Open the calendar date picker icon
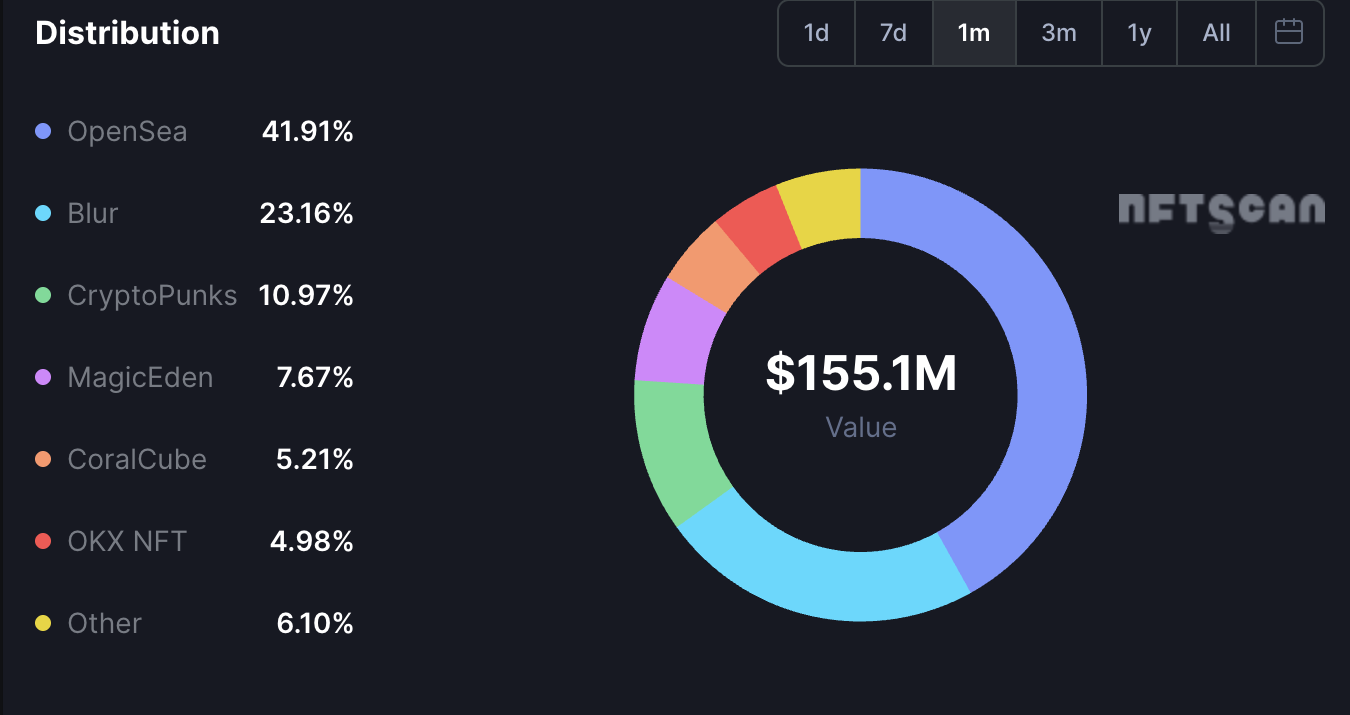This screenshot has width=1350, height=715. (1289, 32)
